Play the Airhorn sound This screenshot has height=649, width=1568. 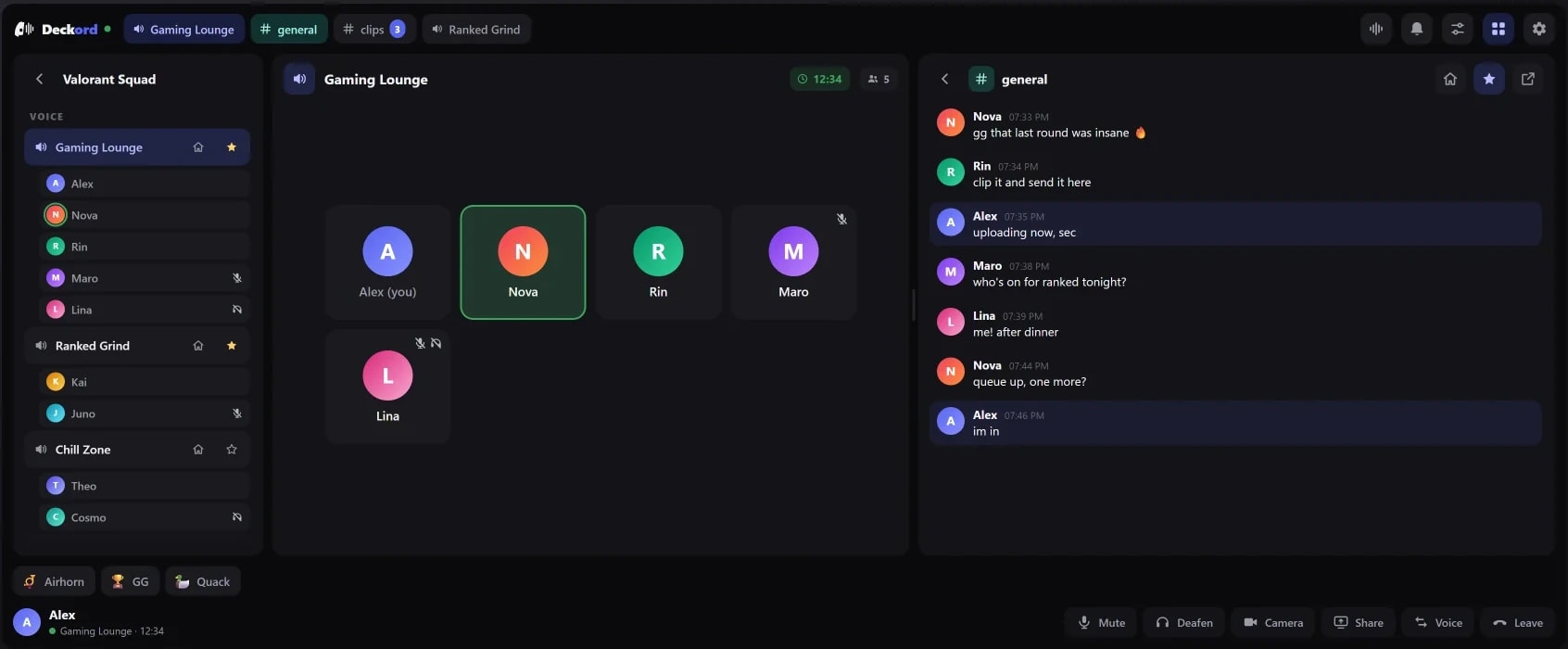[54, 581]
